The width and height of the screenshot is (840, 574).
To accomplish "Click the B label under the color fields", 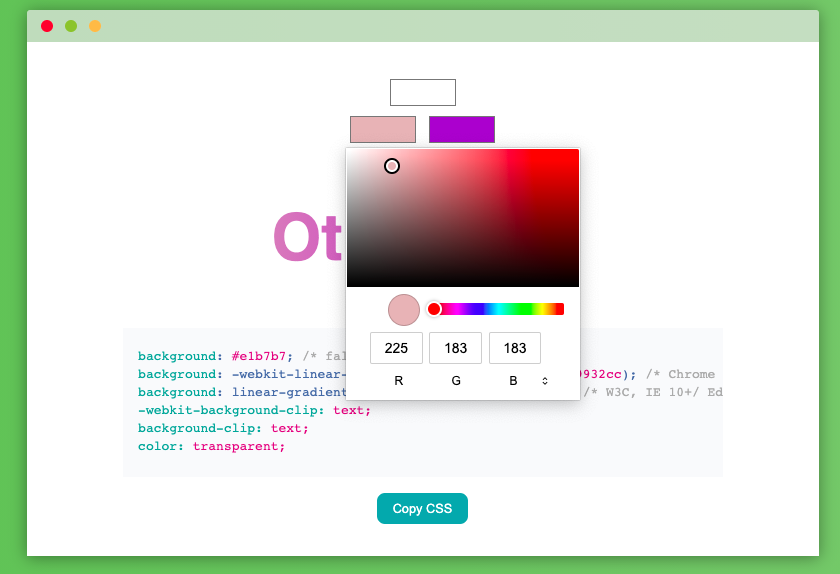I will [x=513, y=381].
